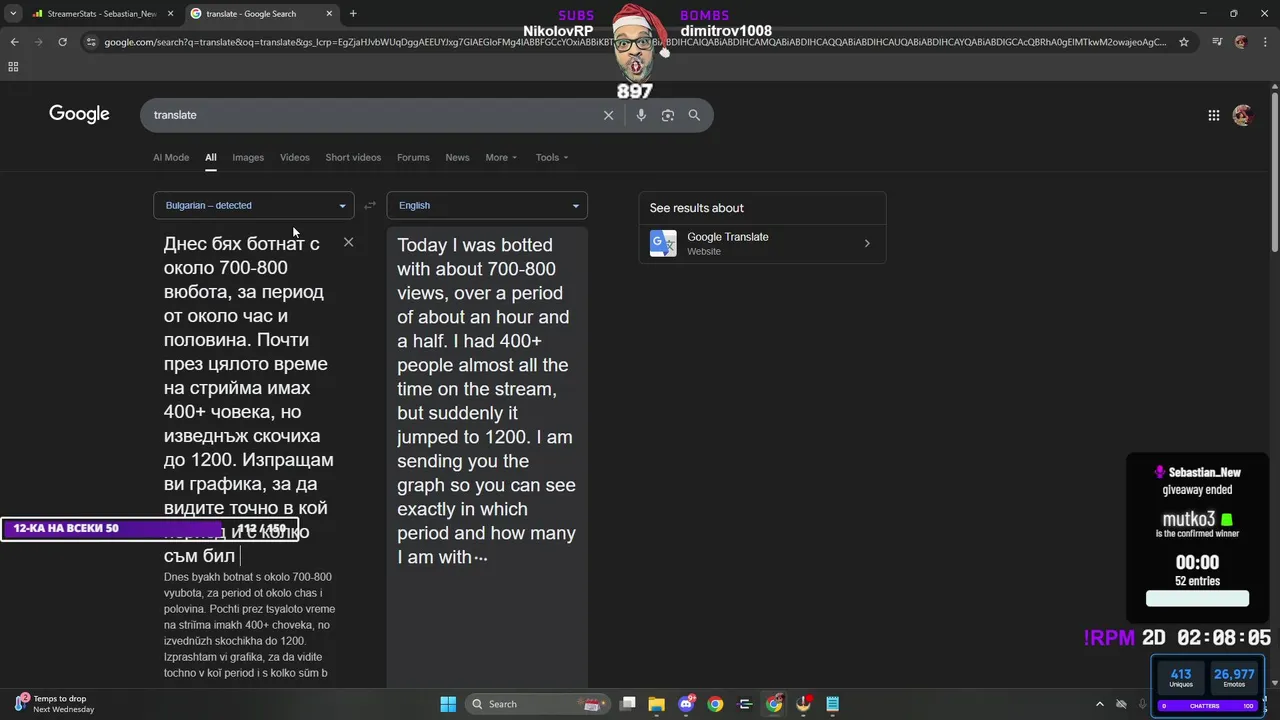The height and width of the screenshot is (720, 1280).
Task: Open the first Chrome icon on taskbar
Action: point(715,704)
